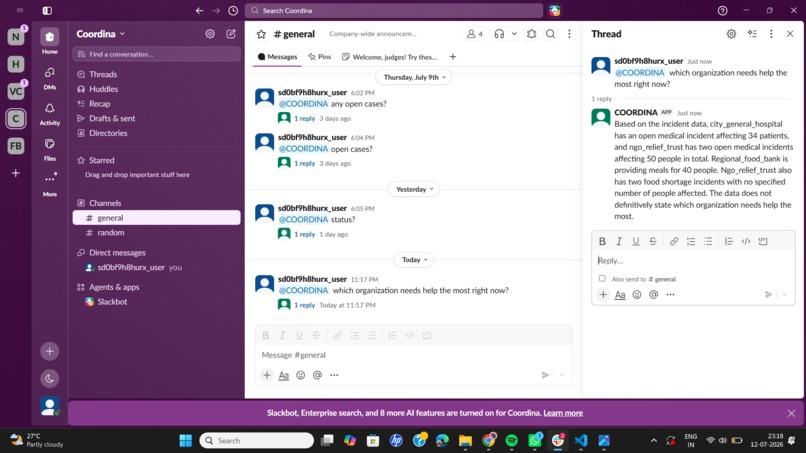
Task: Insert code formatting in thread reply
Action: click(x=746, y=241)
